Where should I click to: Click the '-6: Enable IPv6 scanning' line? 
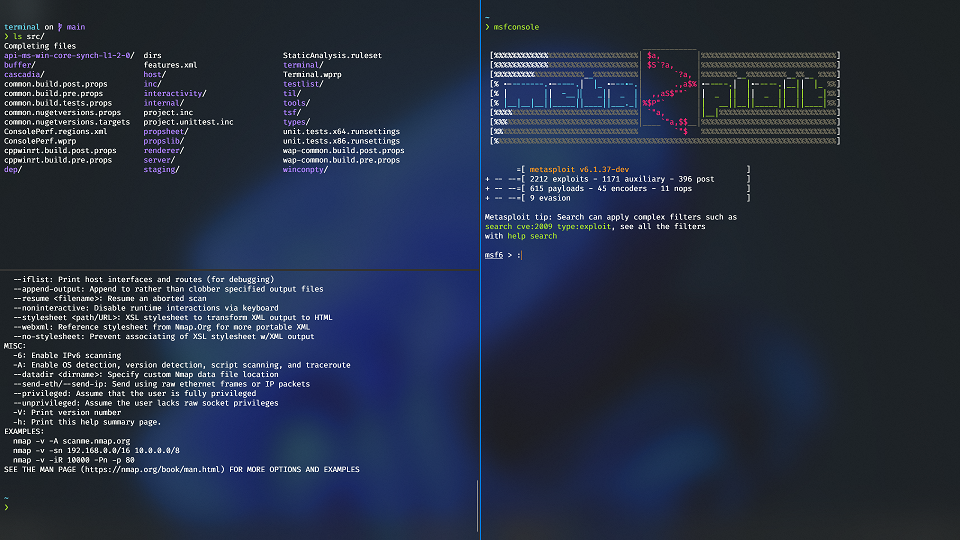pyautogui.click(x=67, y=356)
